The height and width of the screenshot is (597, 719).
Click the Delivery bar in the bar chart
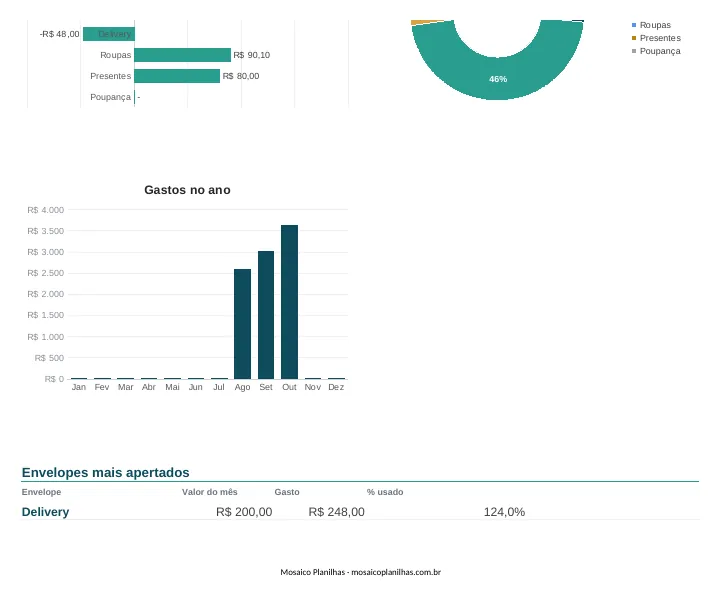pos(109,34)
